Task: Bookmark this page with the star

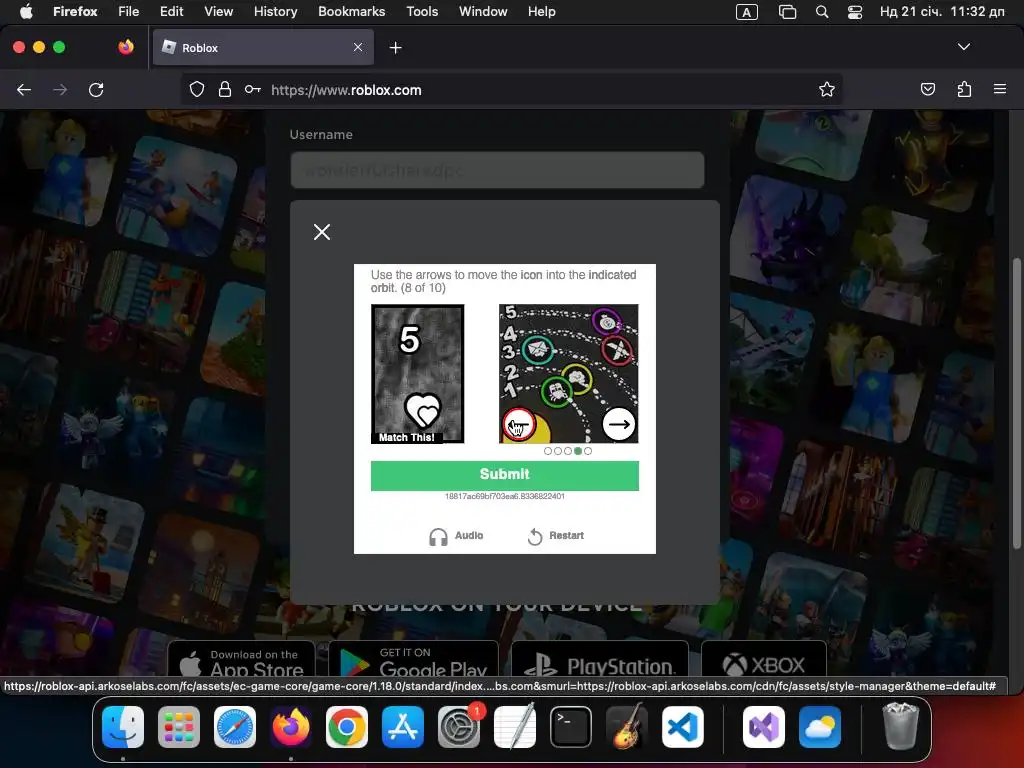Action: tap(827, 89)
